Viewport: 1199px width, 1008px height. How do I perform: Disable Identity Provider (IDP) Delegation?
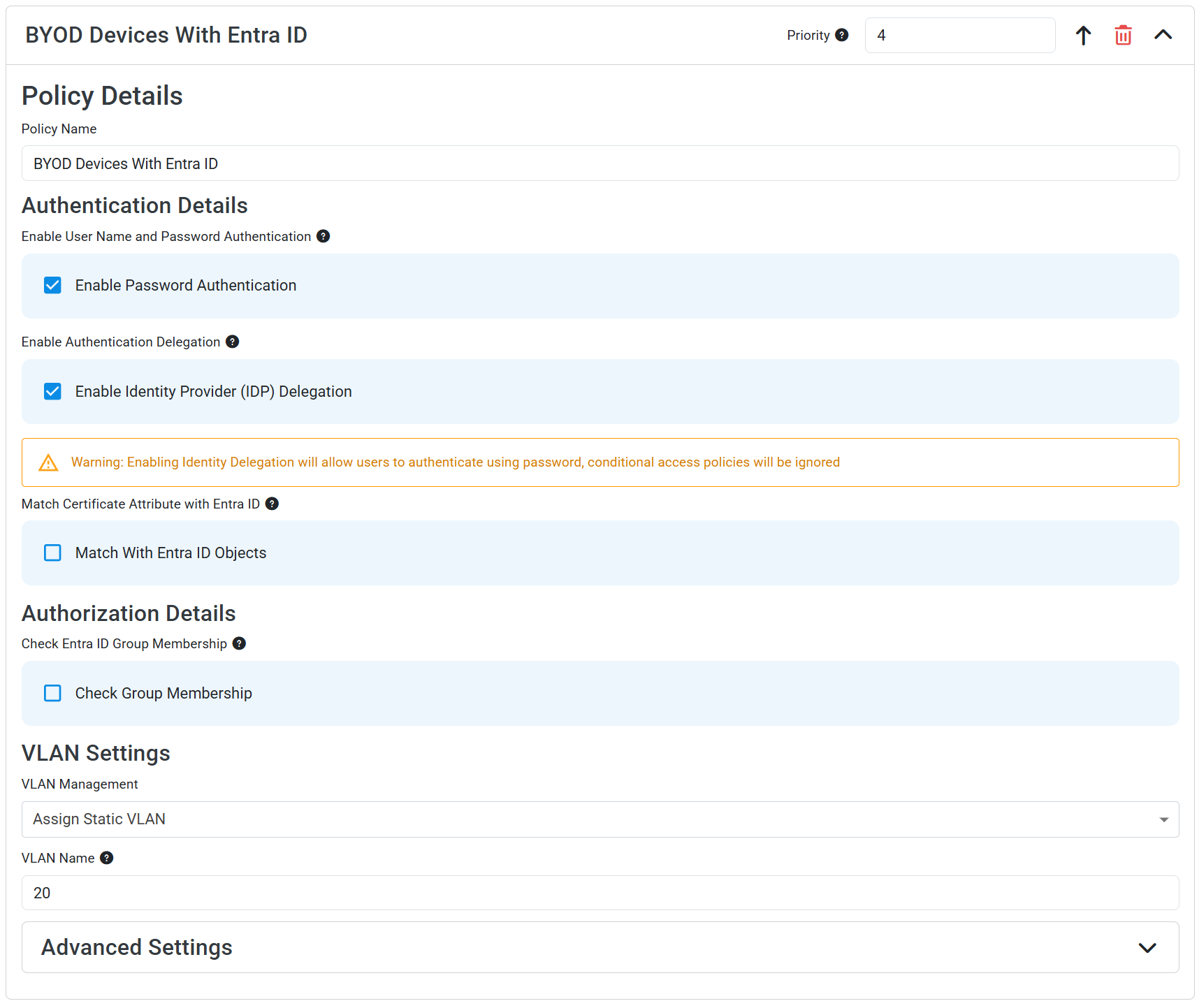pos(52,391)
